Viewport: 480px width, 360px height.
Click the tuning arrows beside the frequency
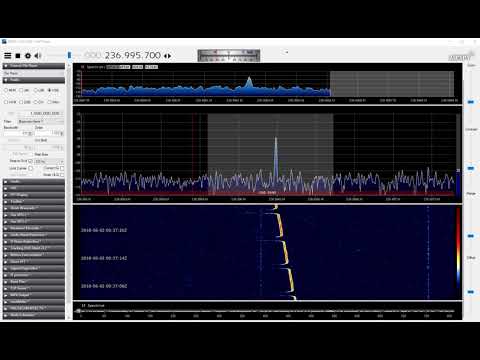tap(168, 56)
